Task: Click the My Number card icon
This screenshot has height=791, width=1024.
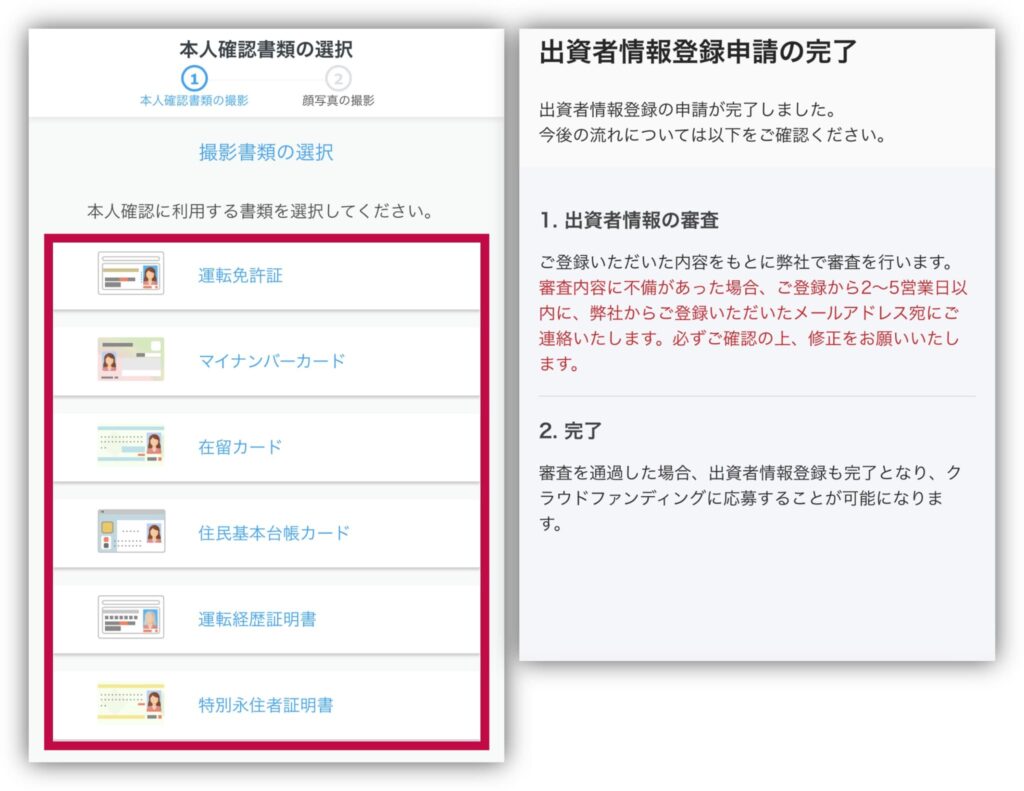Action: click(x=131, y=360)
